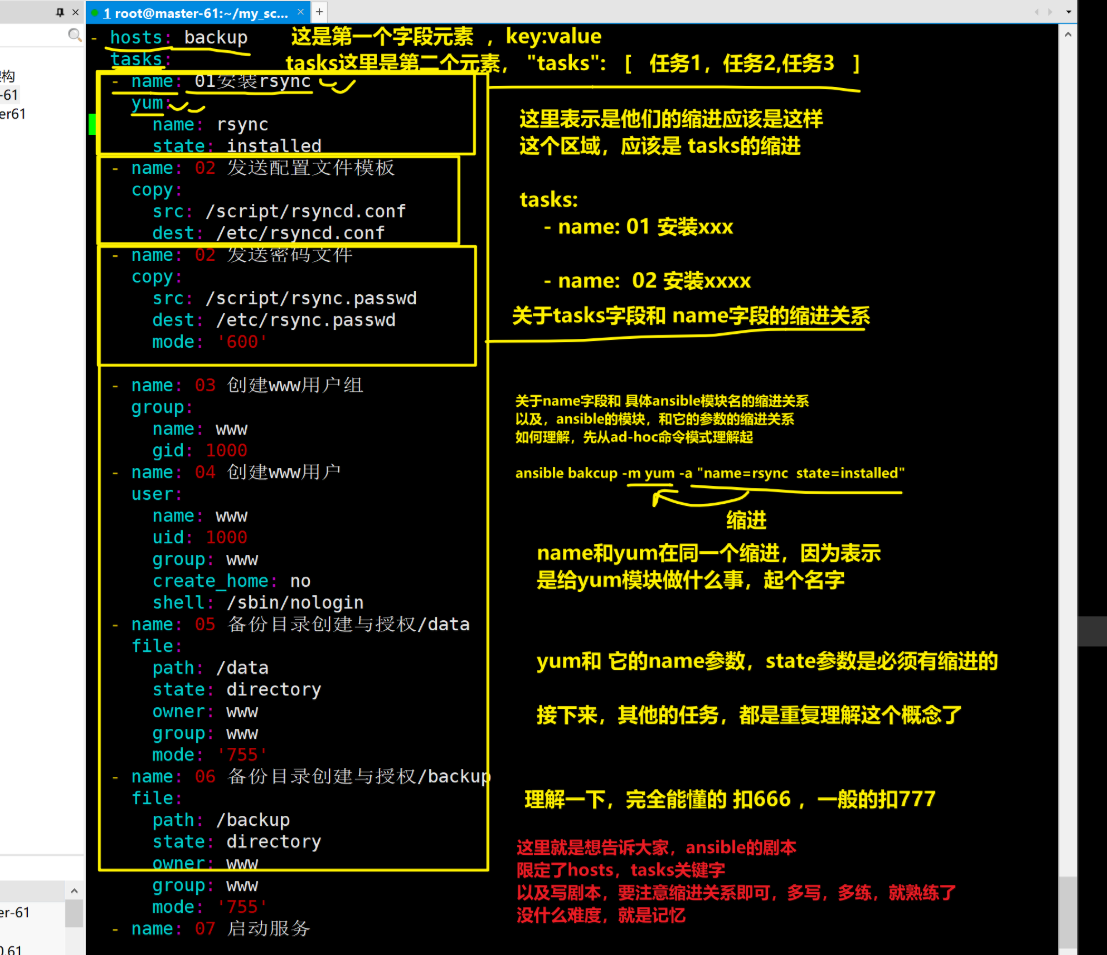Pin the left session panel

tap(60, 12)
